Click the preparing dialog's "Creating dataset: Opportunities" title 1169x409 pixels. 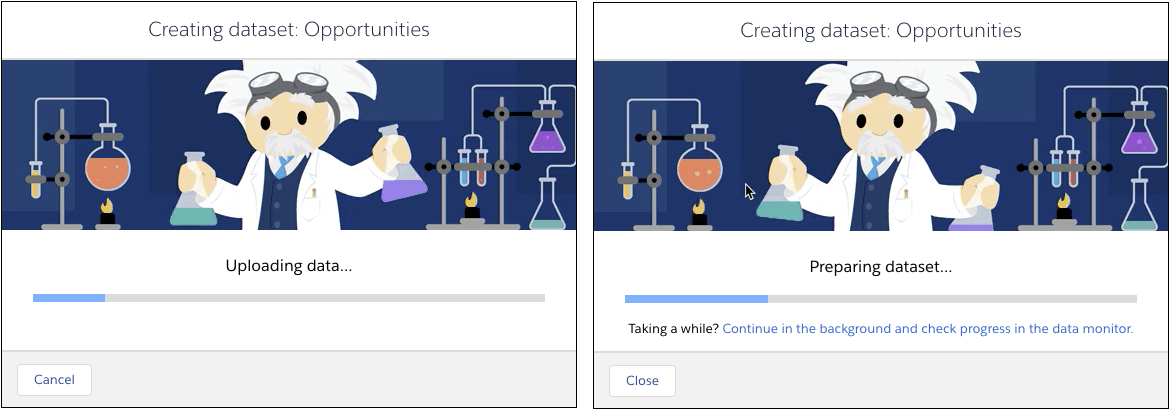880,30
